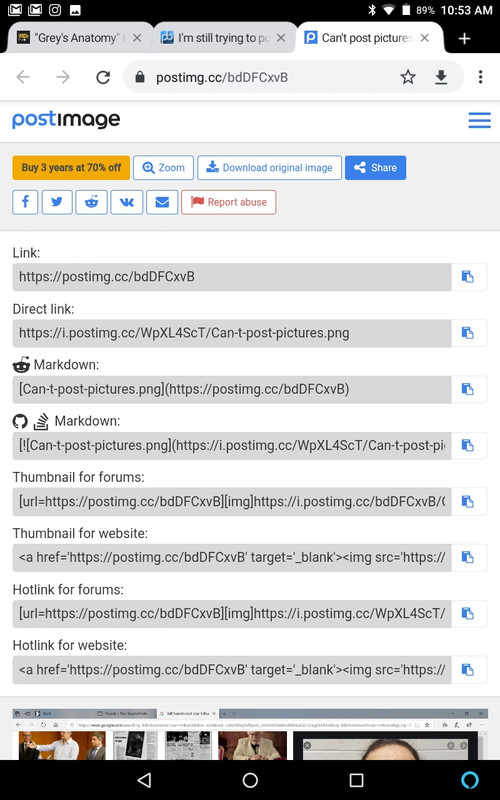Share the image on VK
Image resolution: width=500 pixels, height=800 pixels.
[x=127, y=202]
